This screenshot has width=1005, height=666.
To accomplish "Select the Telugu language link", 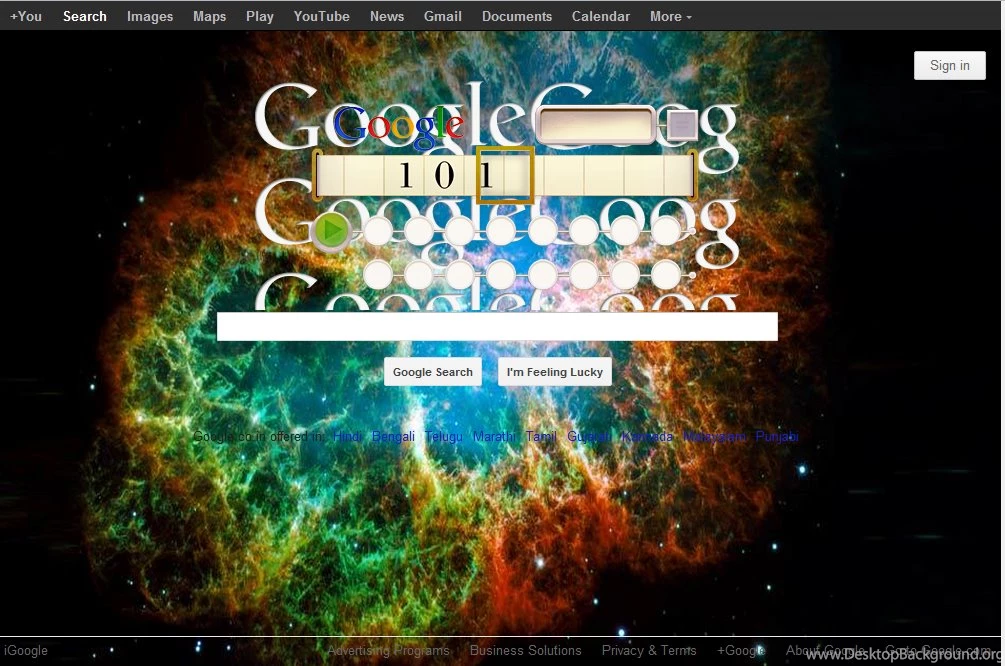I will pyautogui.click(x=444, y=437).
